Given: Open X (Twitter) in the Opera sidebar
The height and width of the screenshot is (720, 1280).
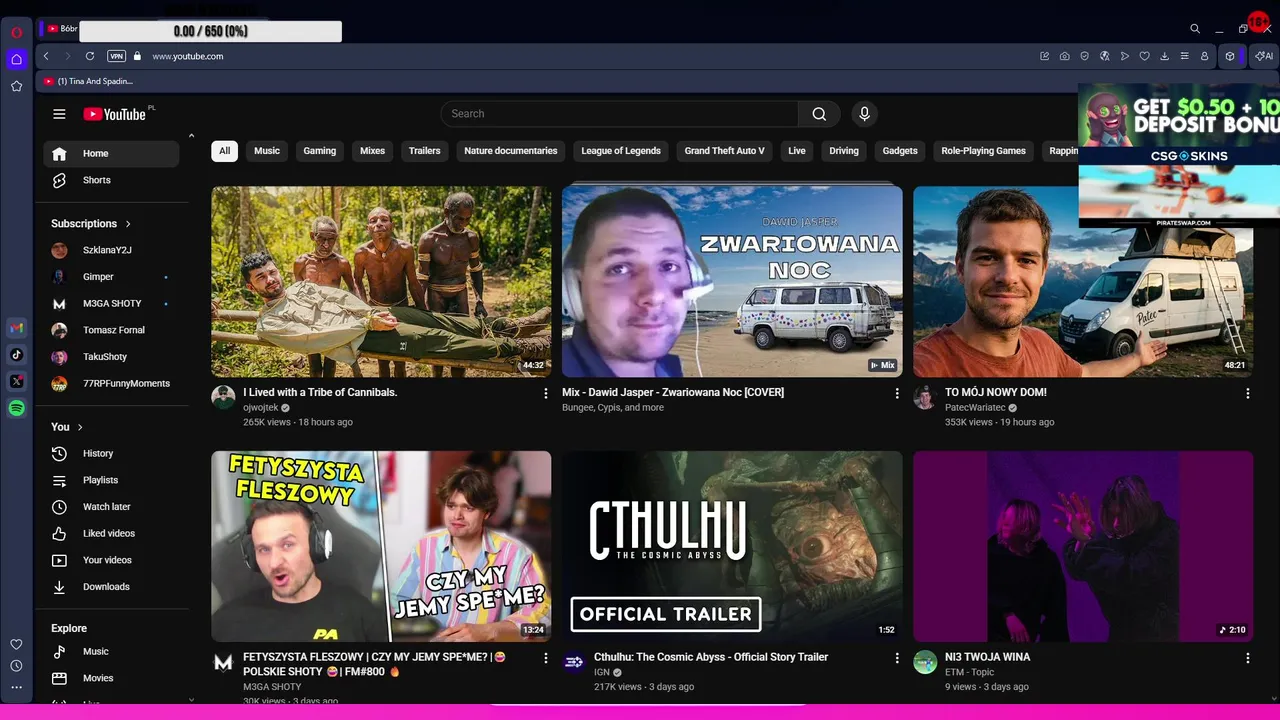Looking at the screenshot, I should click(x=16, y=381).
